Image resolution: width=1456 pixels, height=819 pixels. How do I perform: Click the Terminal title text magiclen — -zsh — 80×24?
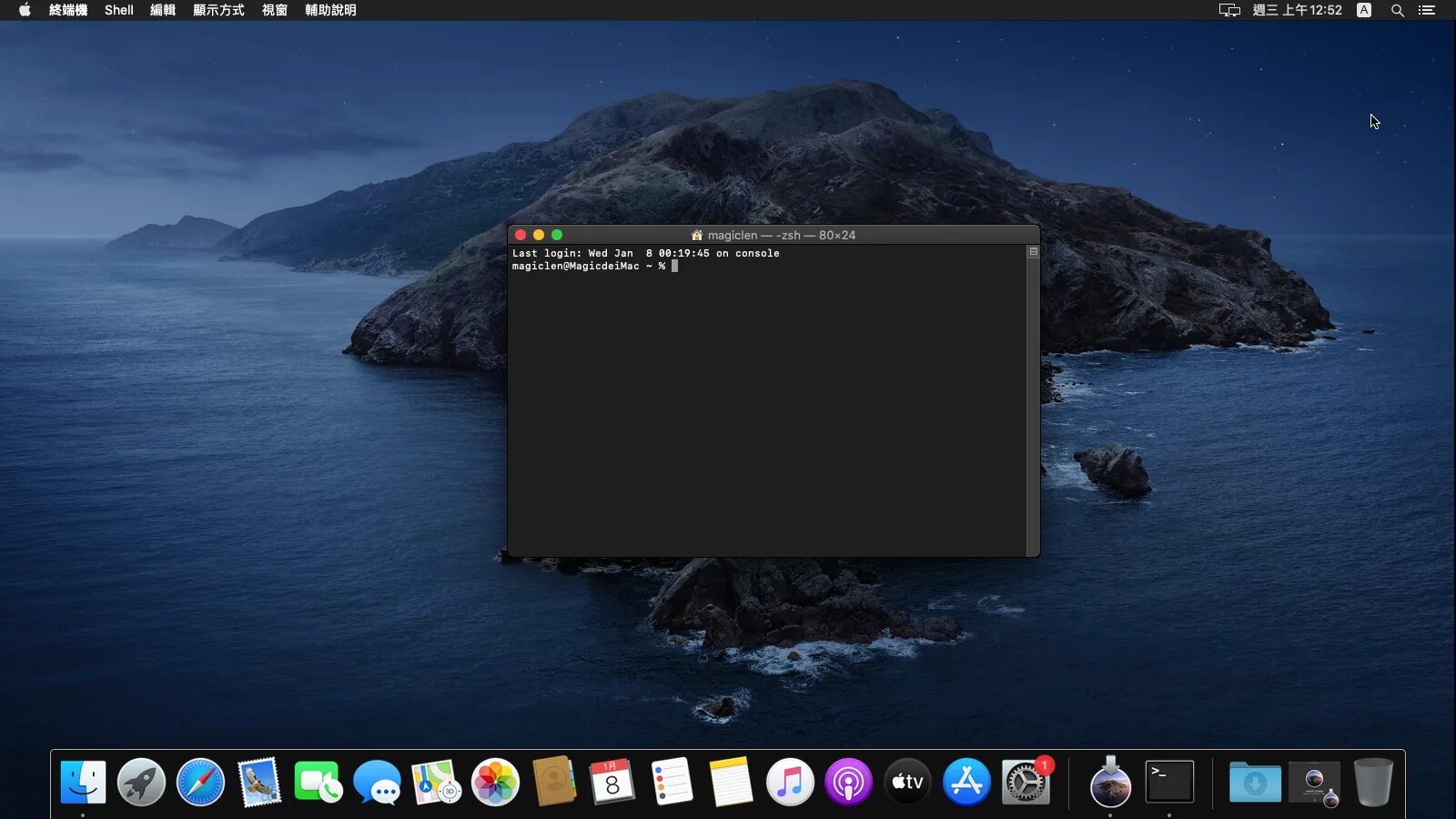[782, 235]
